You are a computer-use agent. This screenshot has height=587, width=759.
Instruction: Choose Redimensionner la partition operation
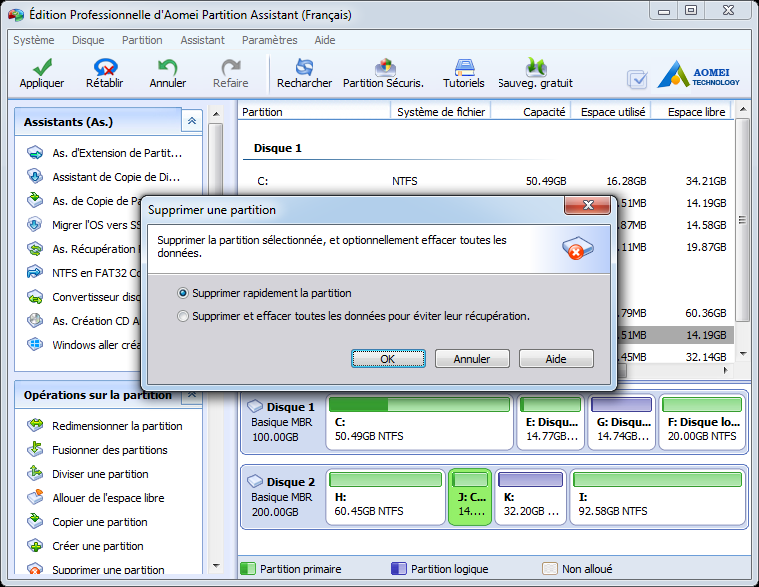tap(105, 426)
